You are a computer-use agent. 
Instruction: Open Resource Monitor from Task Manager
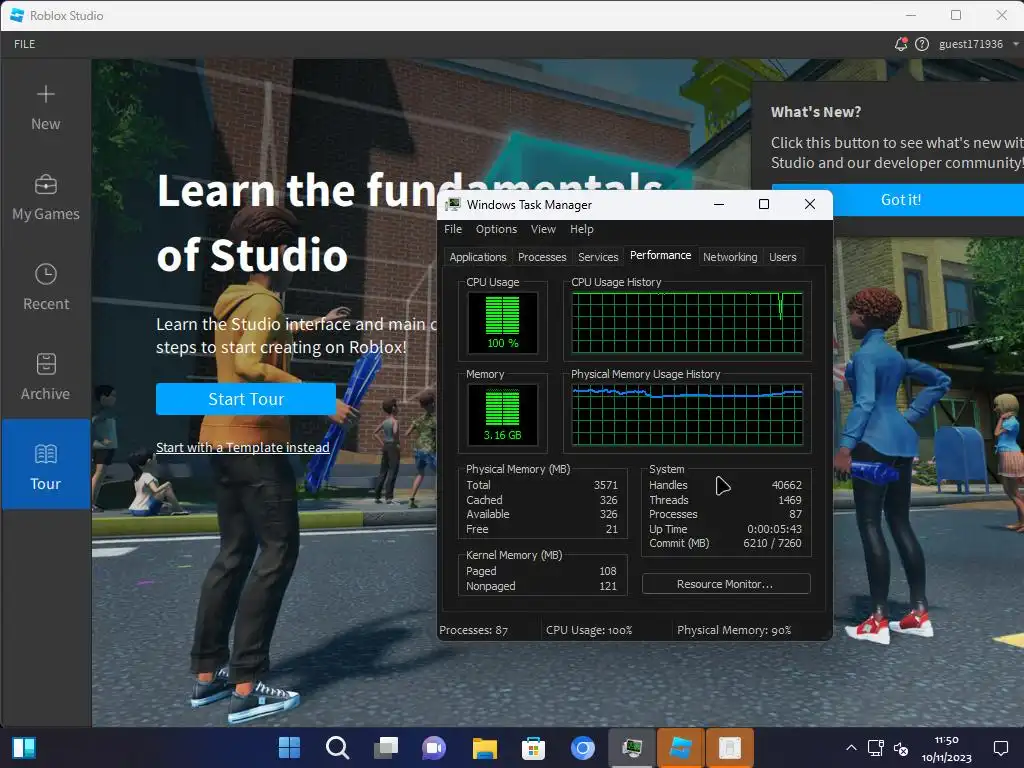click(726, 584)
